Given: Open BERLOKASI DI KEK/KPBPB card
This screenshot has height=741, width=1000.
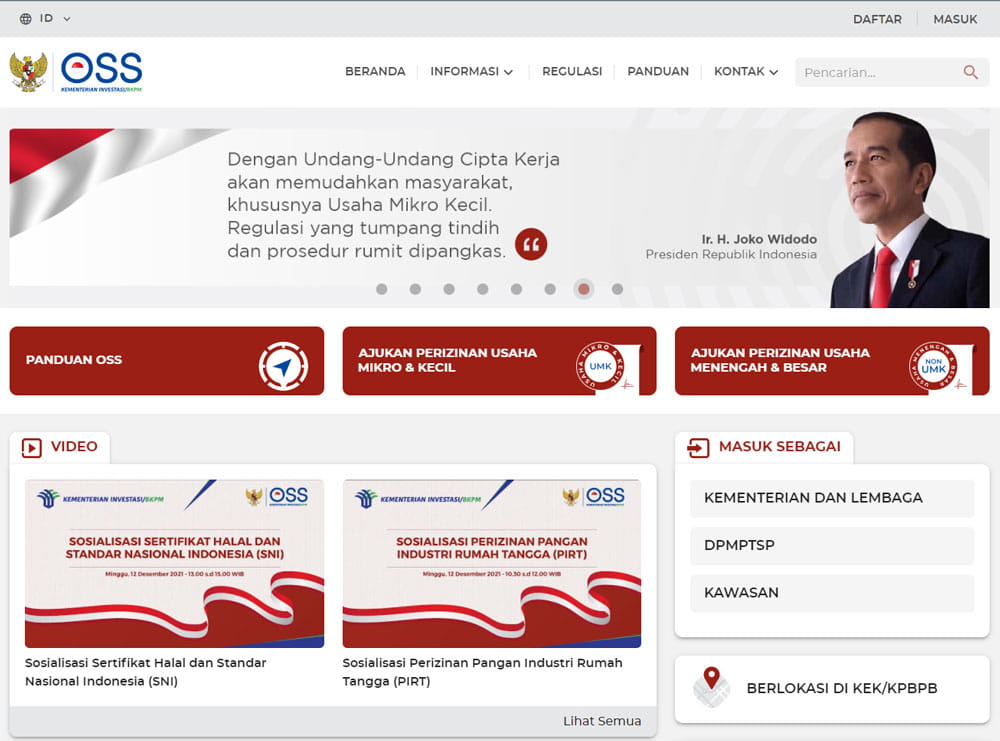Looking at the screenshot, I should click(x=832, y=689).
